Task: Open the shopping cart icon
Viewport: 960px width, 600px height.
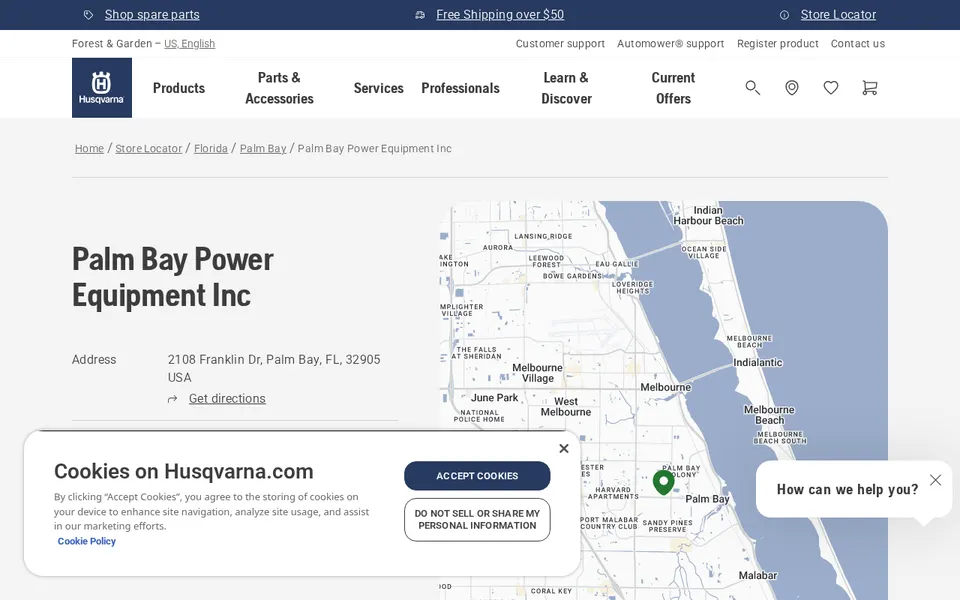Action: (869, 88)
